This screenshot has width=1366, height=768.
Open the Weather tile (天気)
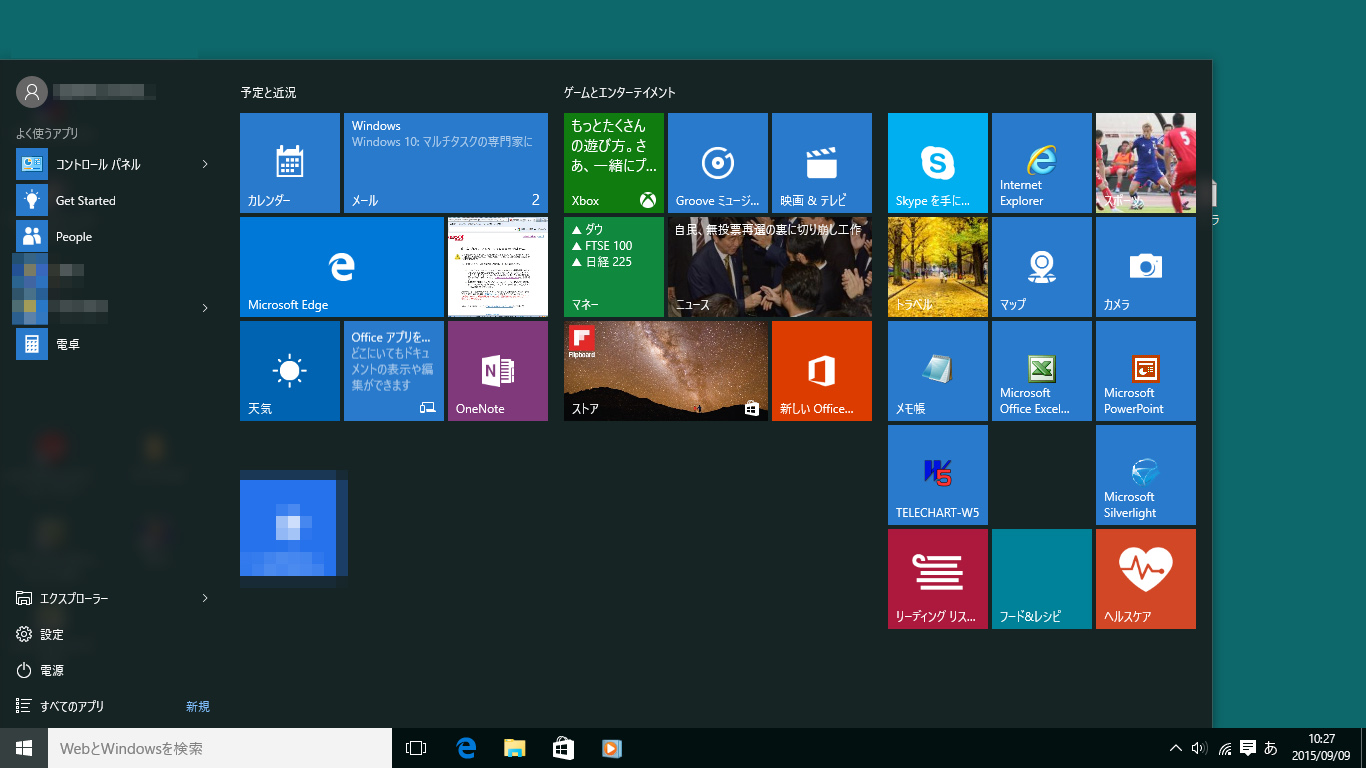[290, 371]
